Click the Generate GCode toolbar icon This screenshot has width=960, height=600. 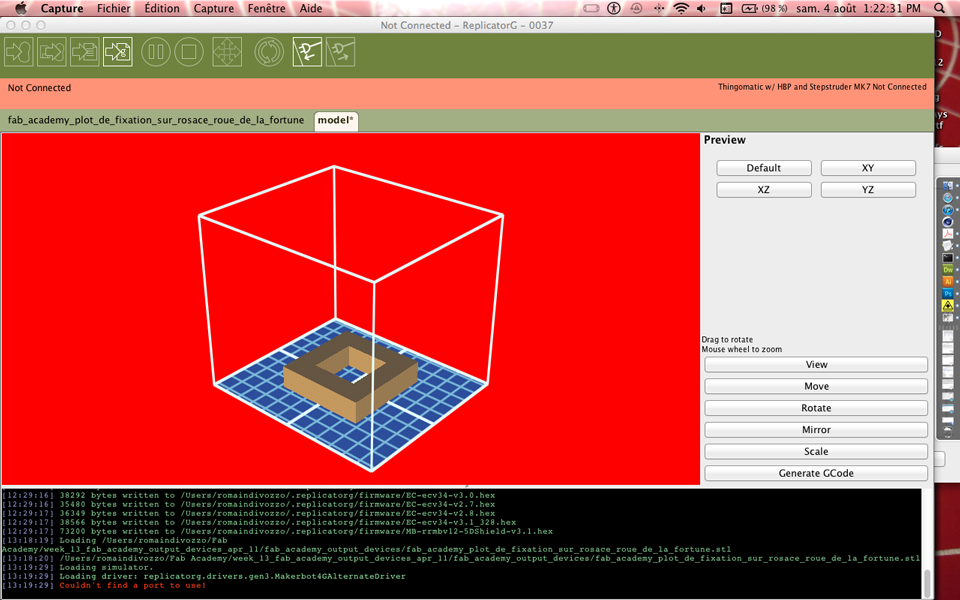tap(118, 52)
